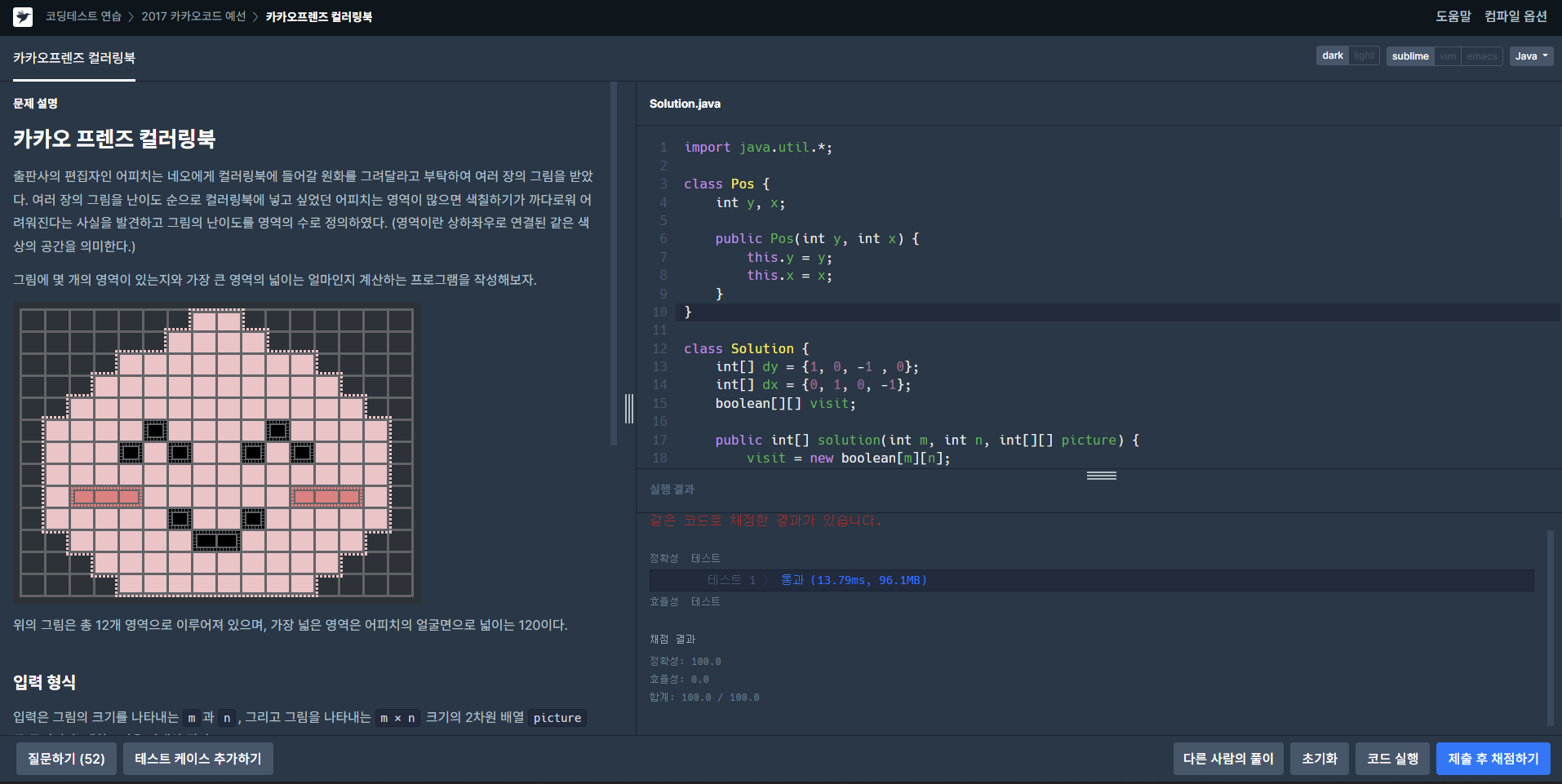Select the vim editor keymap

(x=1448, y=56)
